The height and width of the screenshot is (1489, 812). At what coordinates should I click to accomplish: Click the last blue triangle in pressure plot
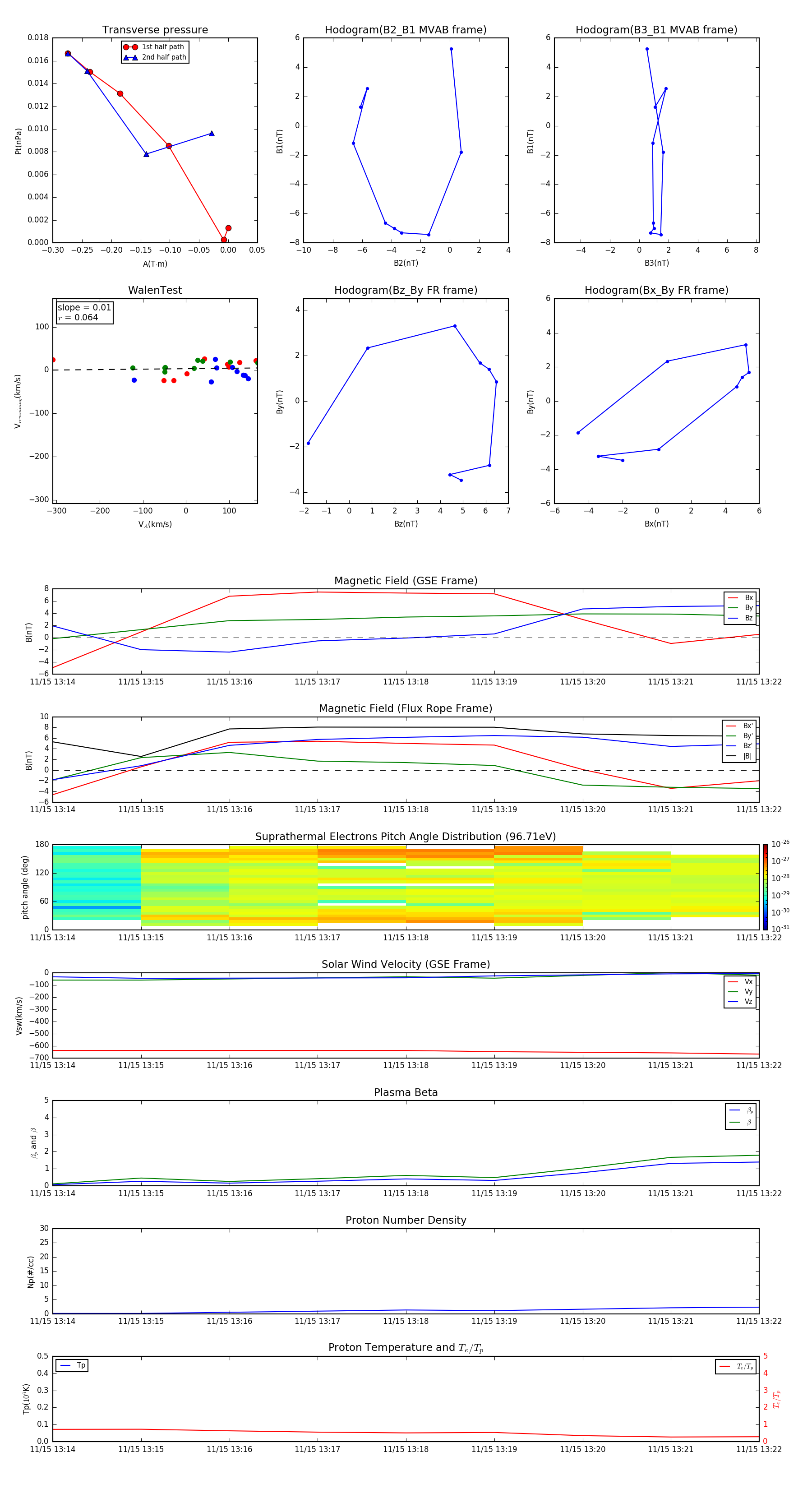(x=212, y=134)
